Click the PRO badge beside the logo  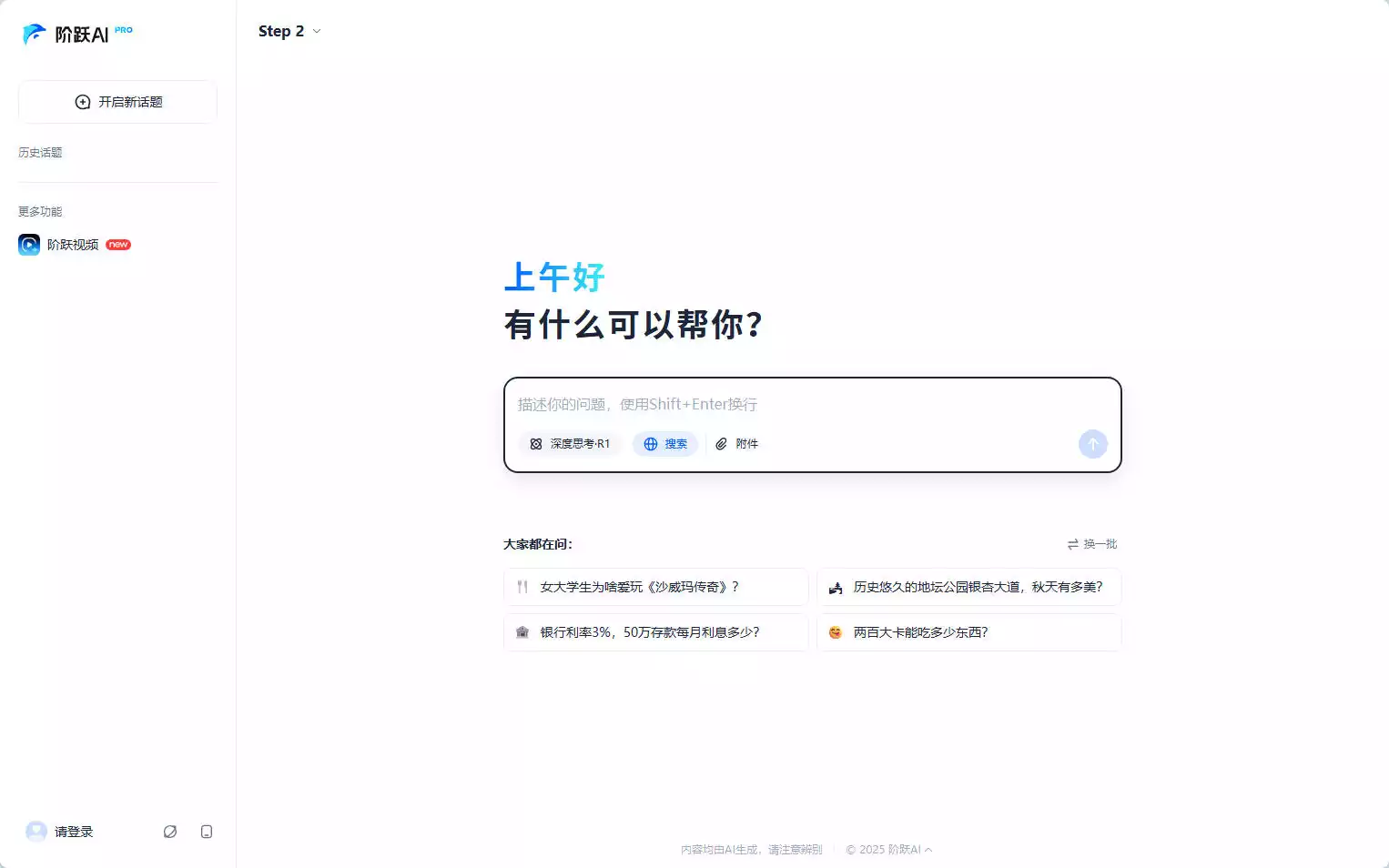point(124,30)
